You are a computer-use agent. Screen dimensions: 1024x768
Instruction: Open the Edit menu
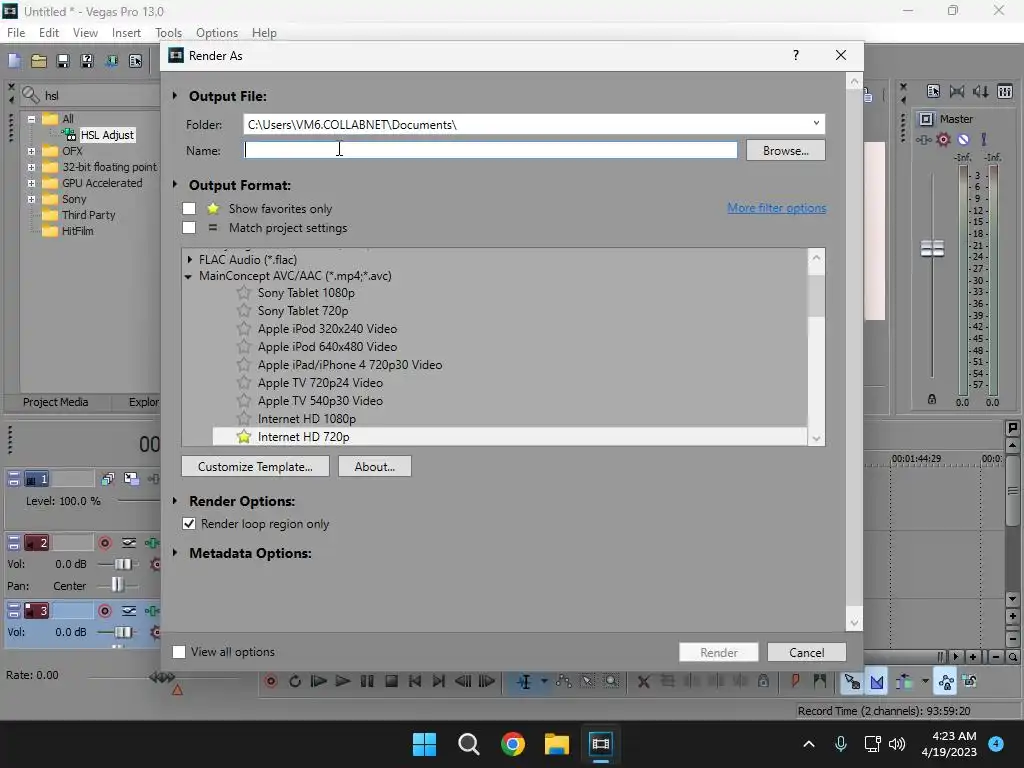(x=49, y=33)
